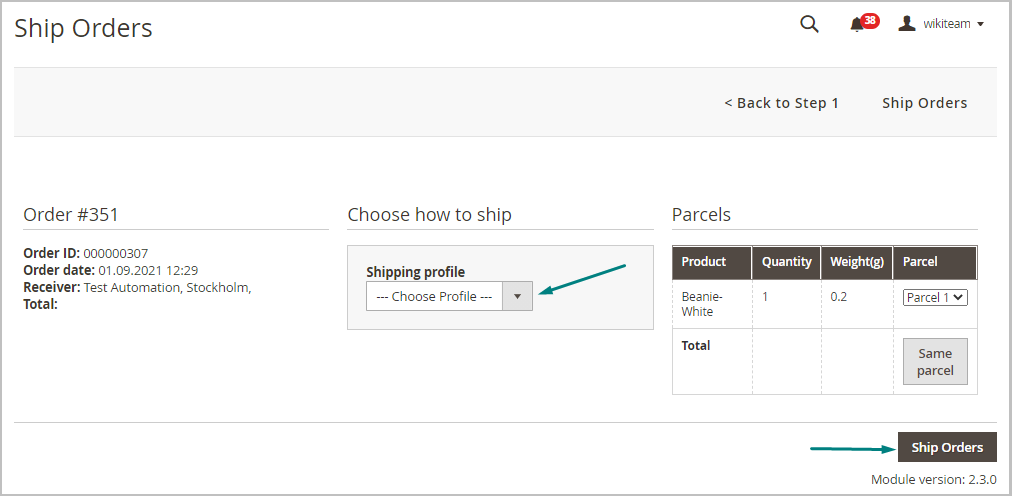Click the Order #351 heading

click(71, 214)
